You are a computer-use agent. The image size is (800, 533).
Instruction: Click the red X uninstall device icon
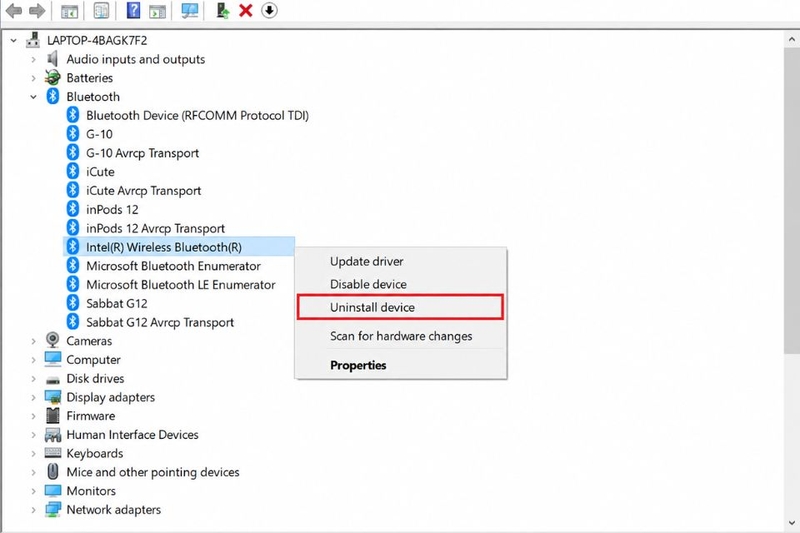pos(246,10)
